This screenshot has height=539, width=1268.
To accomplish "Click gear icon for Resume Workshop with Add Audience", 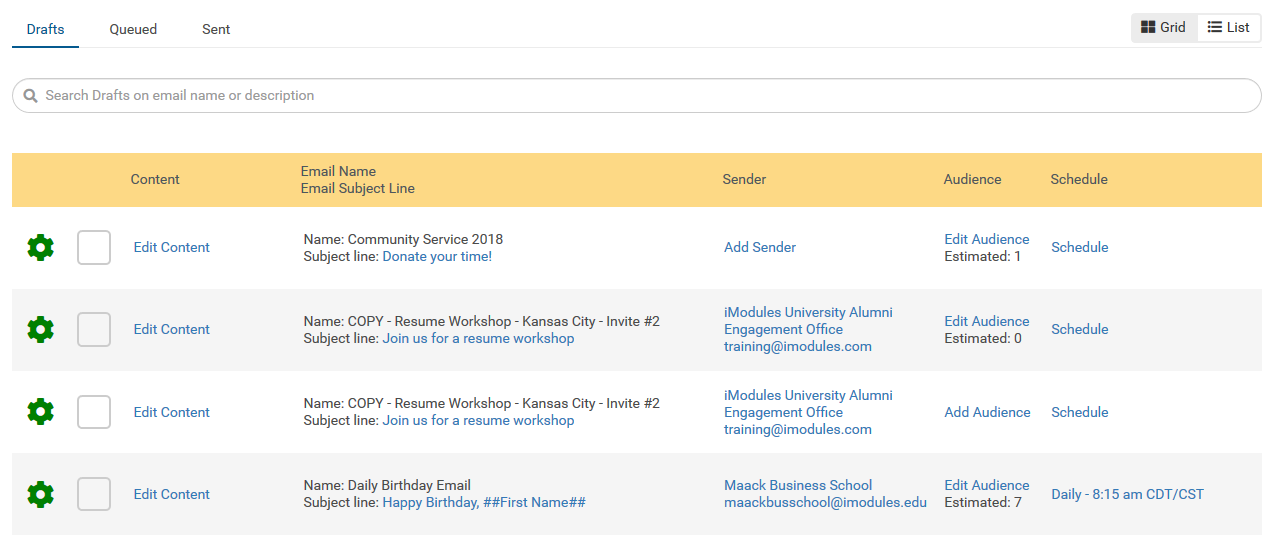I will tap(40, 411).
